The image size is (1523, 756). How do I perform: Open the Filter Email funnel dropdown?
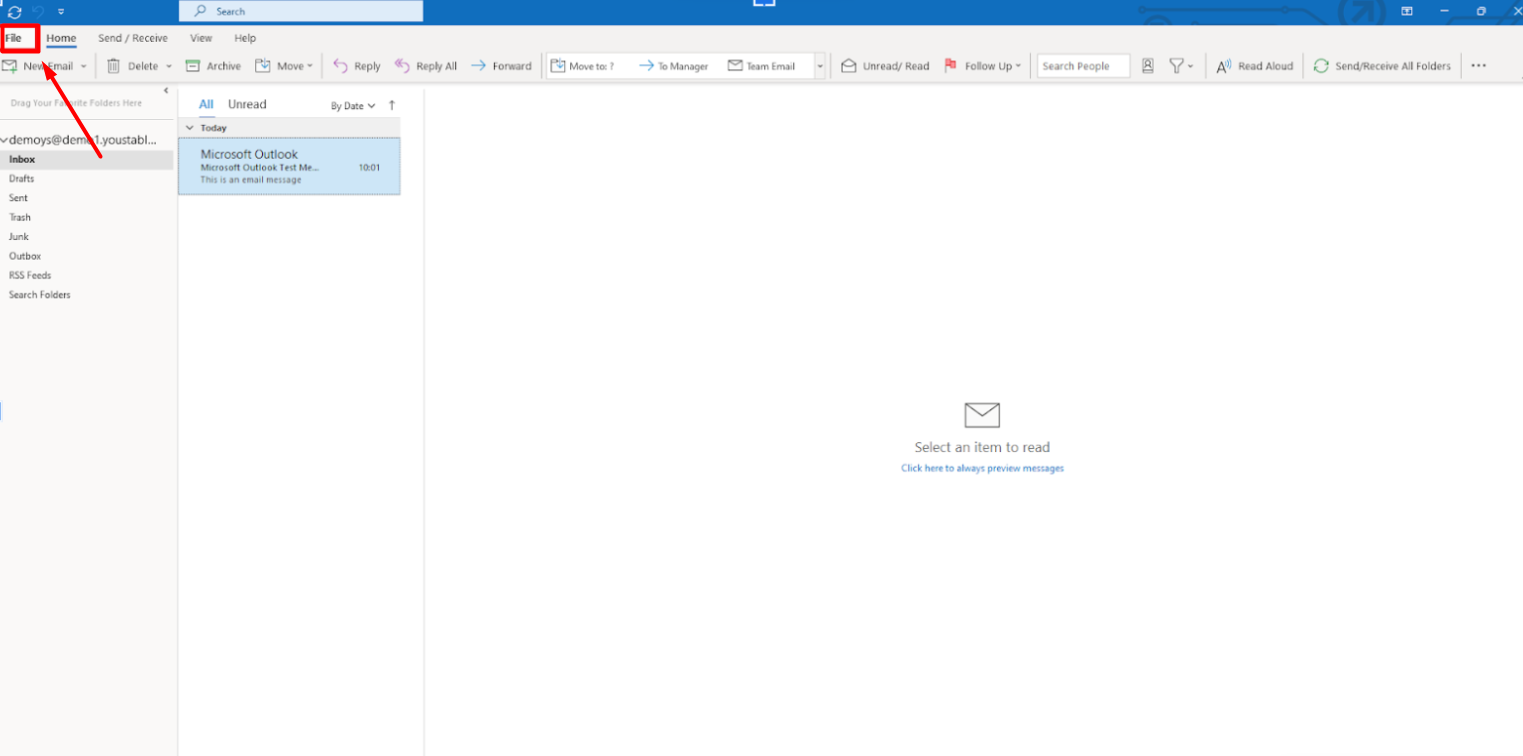[x=1181, y=66]
